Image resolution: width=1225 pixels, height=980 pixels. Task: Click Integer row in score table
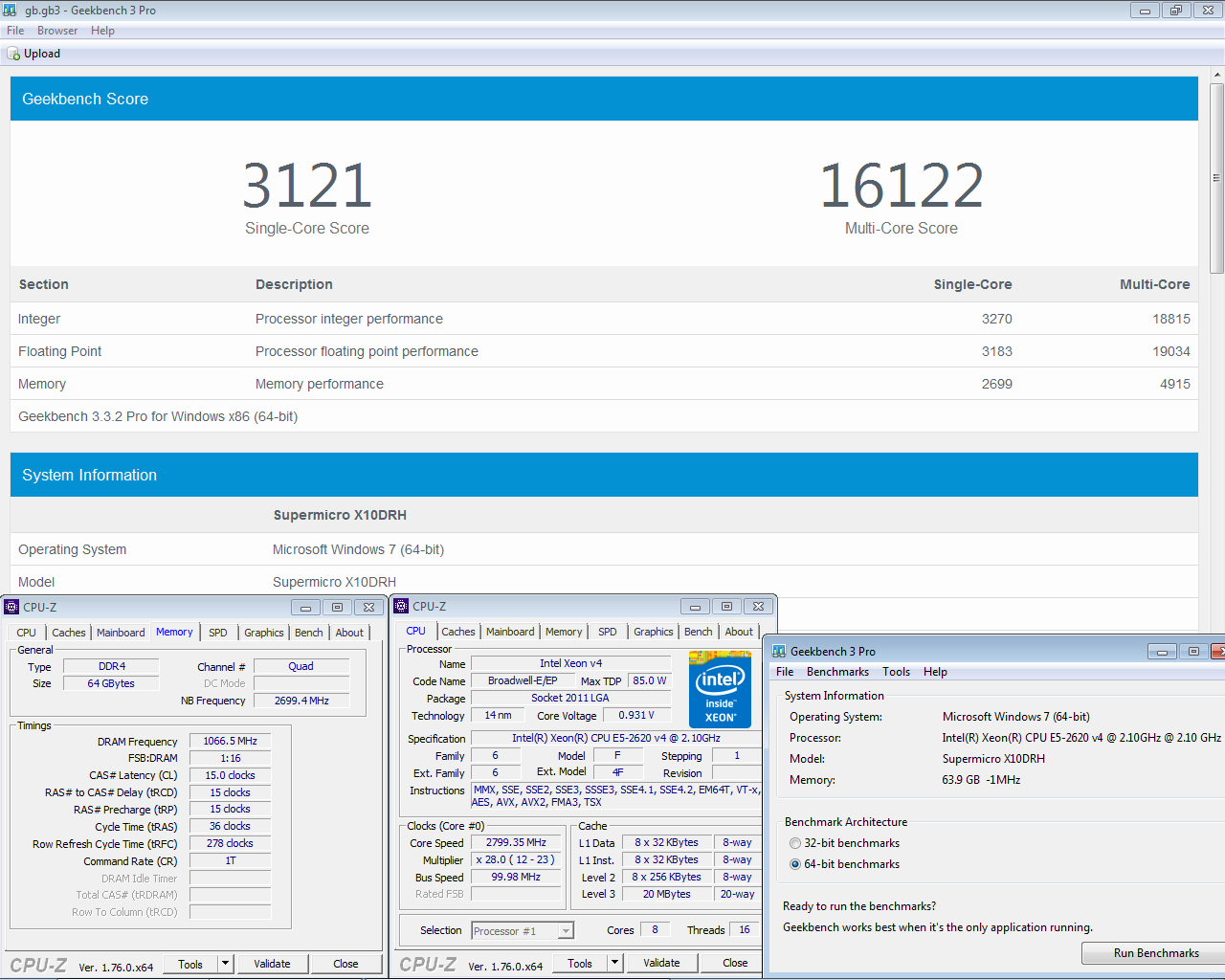pos(604,319)
